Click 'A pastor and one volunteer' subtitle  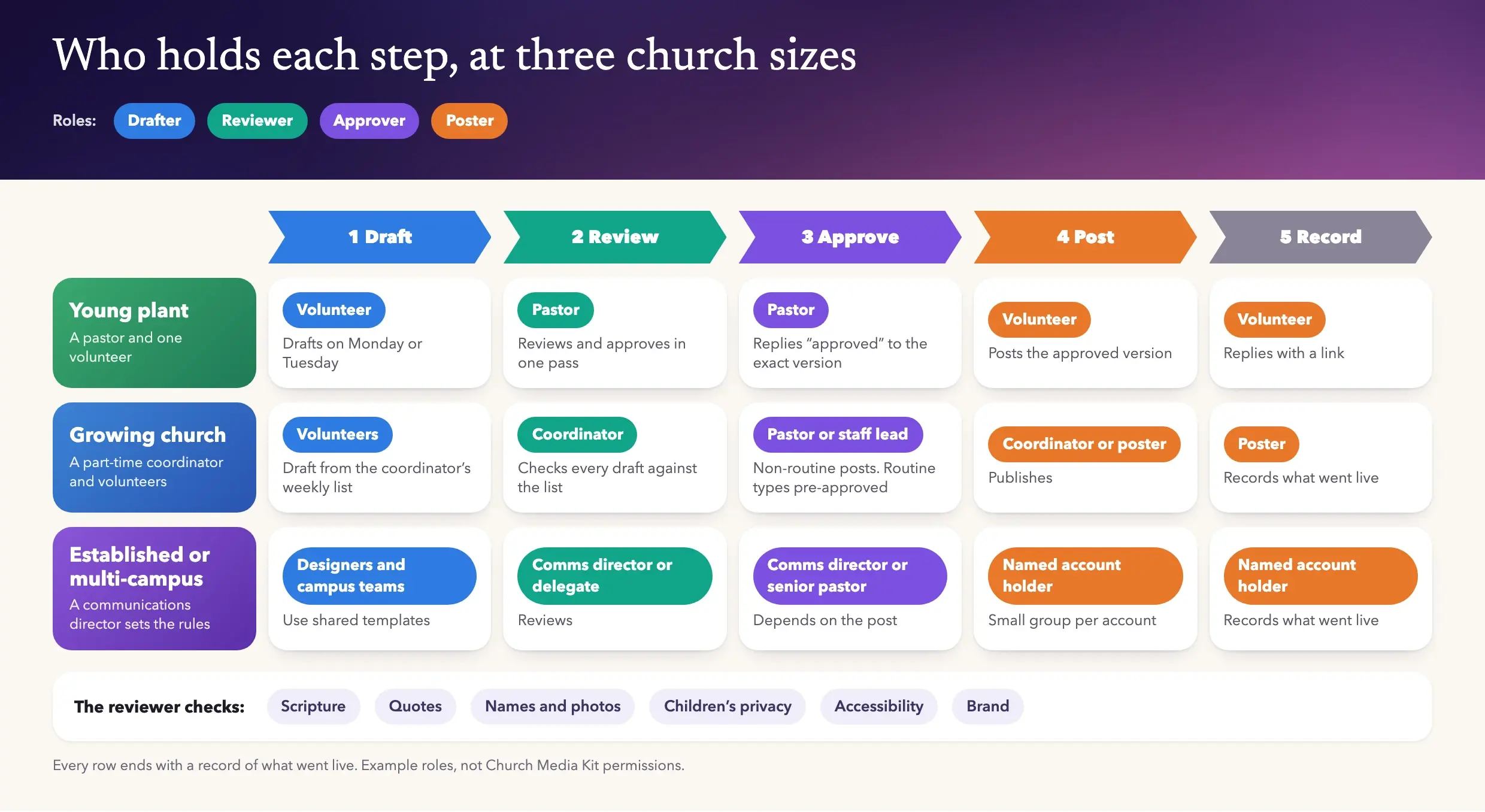pos(126,347)
